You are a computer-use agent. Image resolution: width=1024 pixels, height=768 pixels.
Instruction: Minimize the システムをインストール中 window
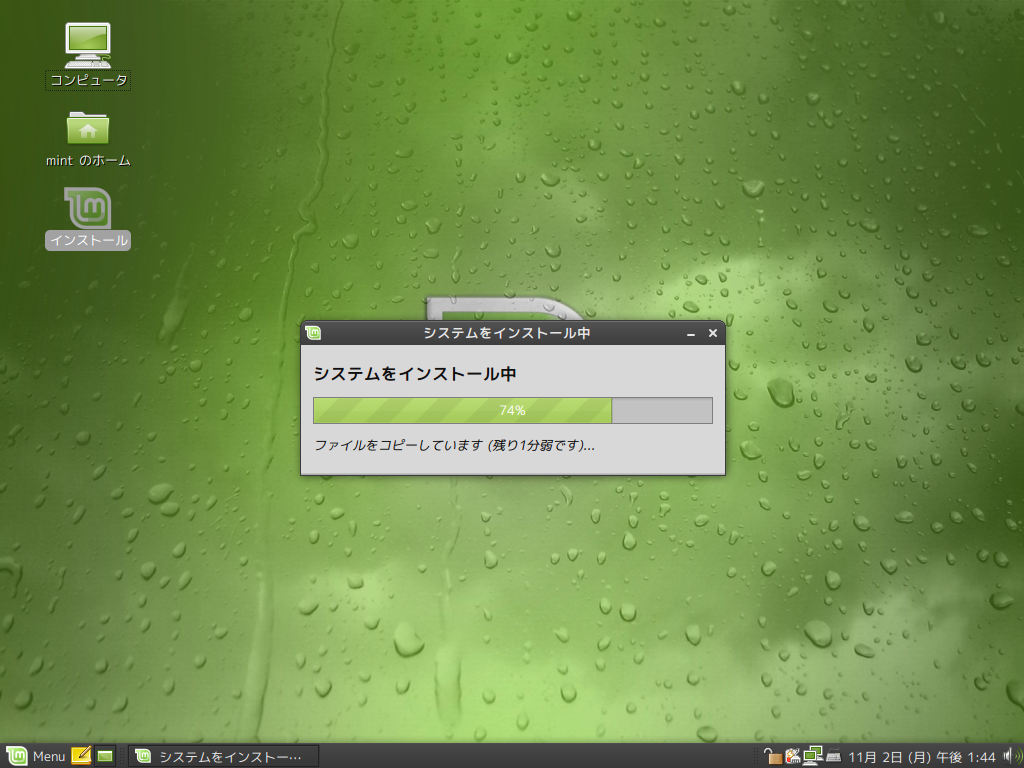(691, 334)
